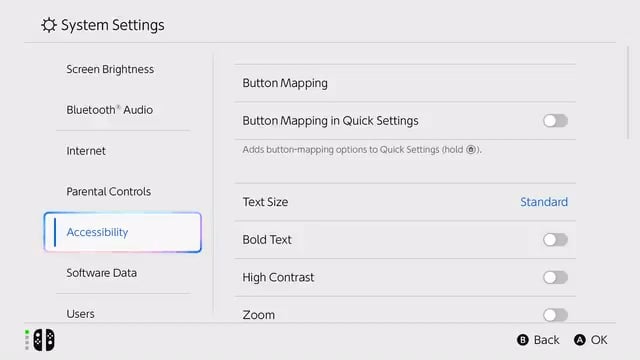The width and height of the screenshot is (640, 360).
Task: Open the Button Mapping option
Action: (405, 83)
